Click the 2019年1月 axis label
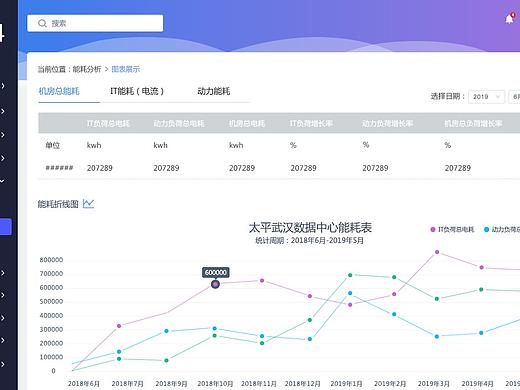The image size is (520, 390). click(x=346, y=384)
